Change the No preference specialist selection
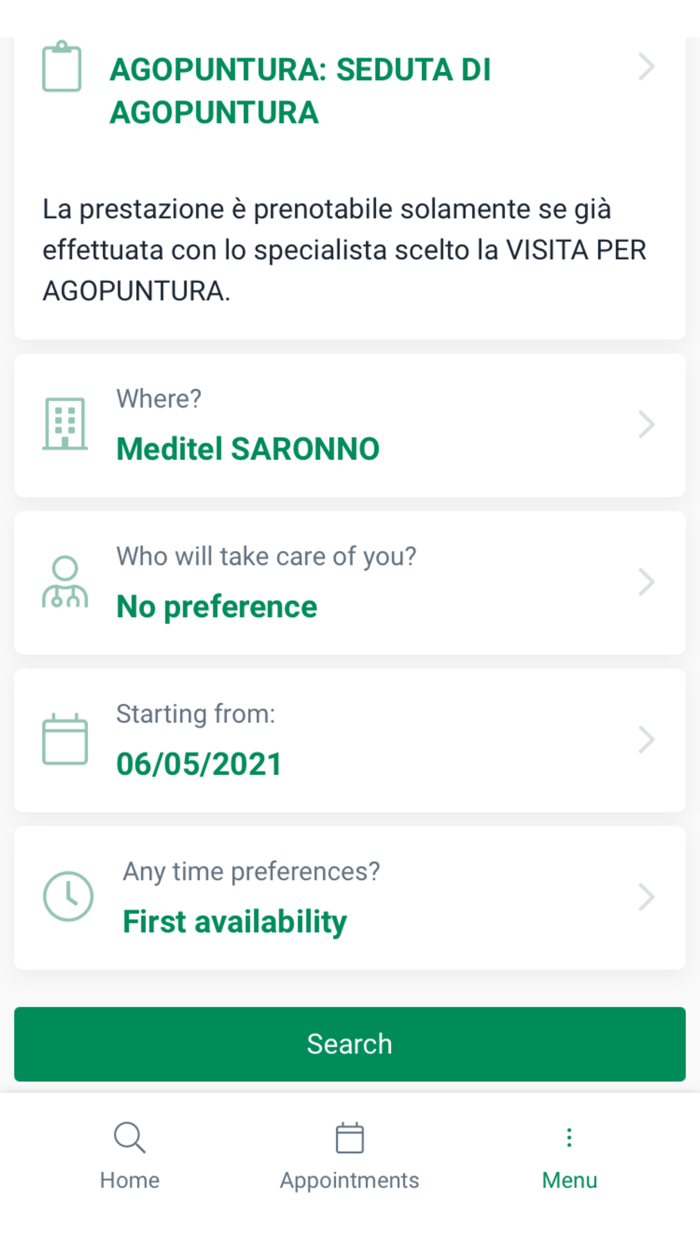Viewport: 700px width, 1244px height. click(x=216, y=606)
